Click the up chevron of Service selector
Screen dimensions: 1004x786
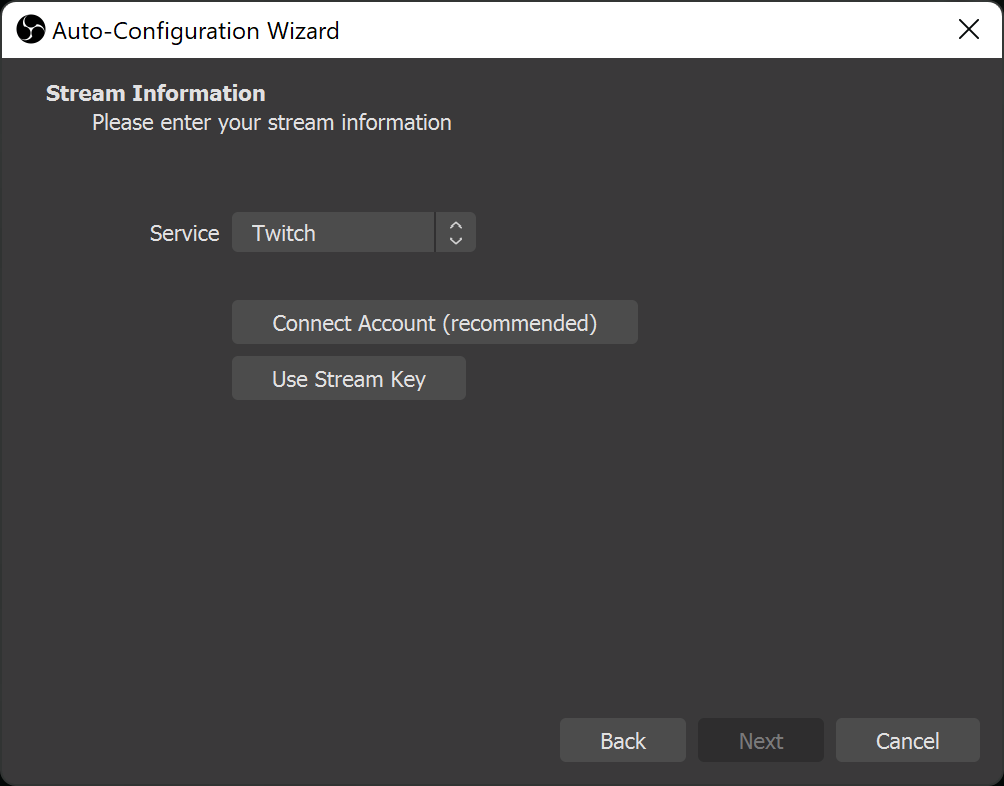point(456,225)
